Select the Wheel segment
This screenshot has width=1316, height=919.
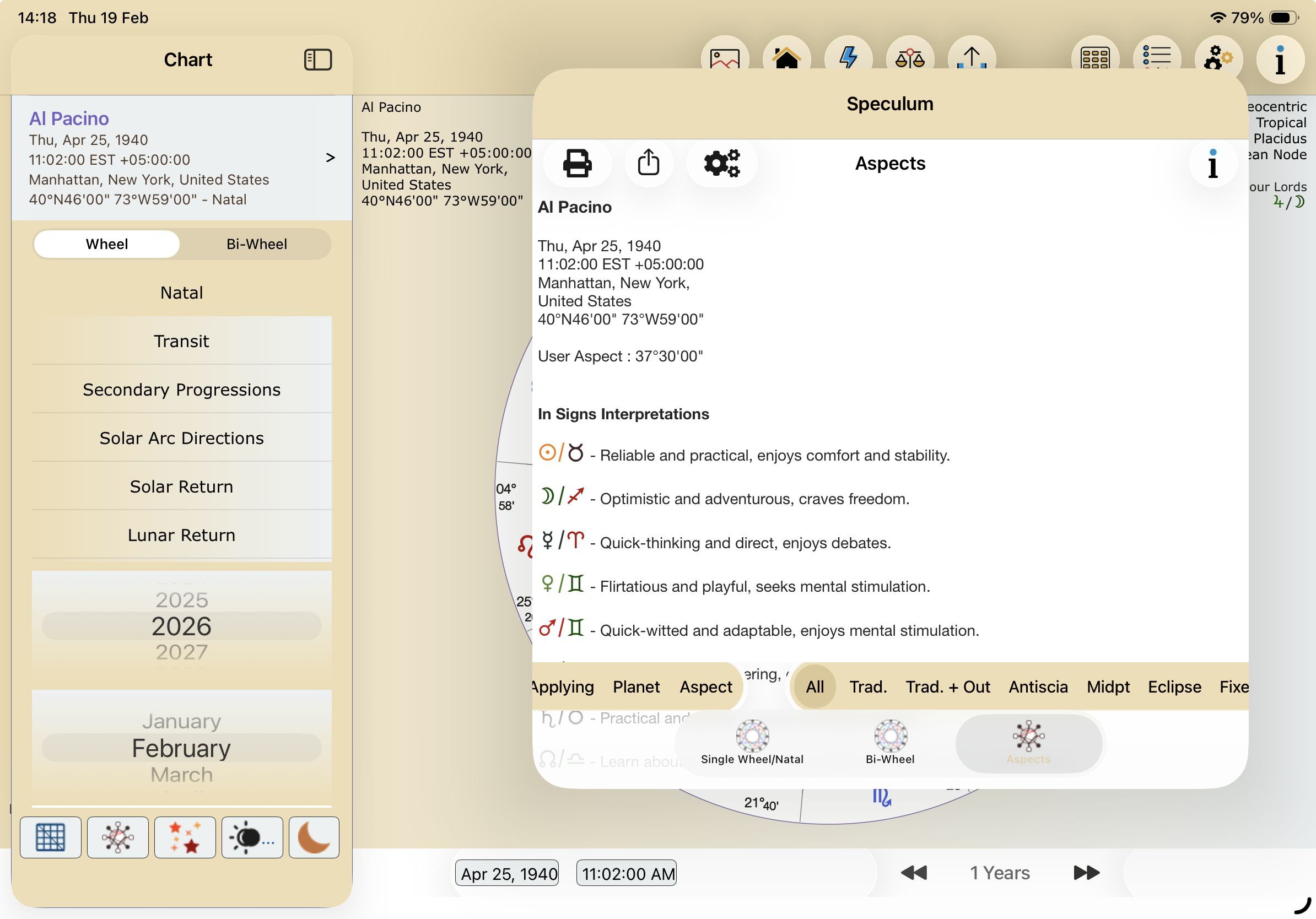click(x=106, y=244)
